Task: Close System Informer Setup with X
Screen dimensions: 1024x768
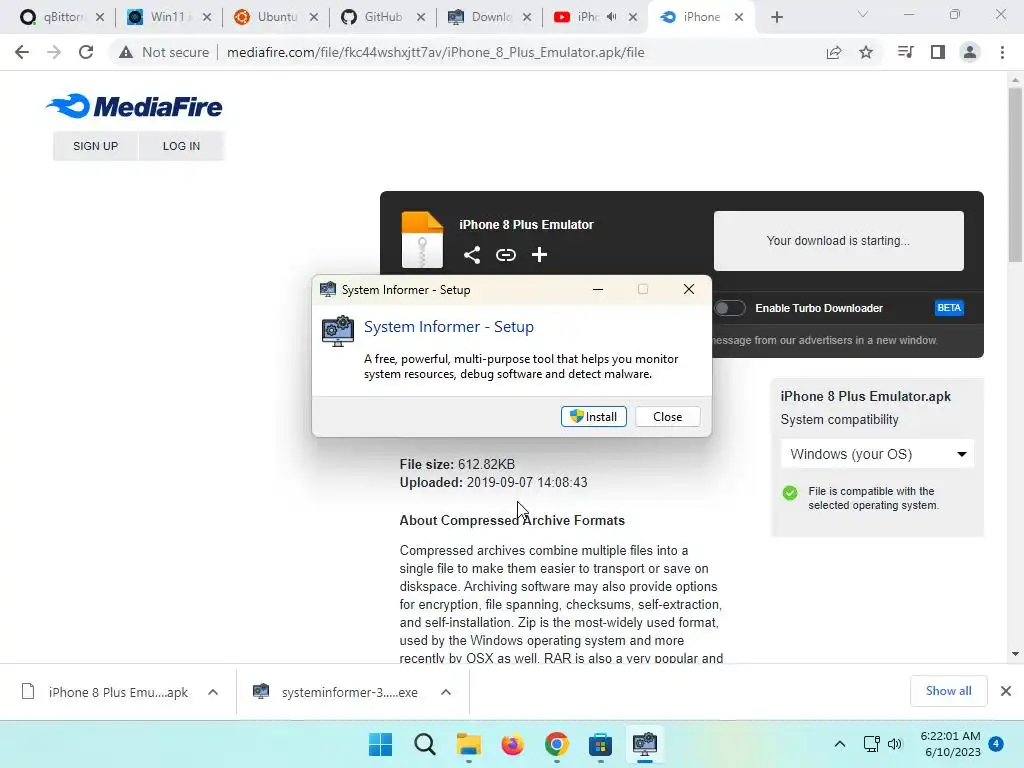Action: click(688, 289)
